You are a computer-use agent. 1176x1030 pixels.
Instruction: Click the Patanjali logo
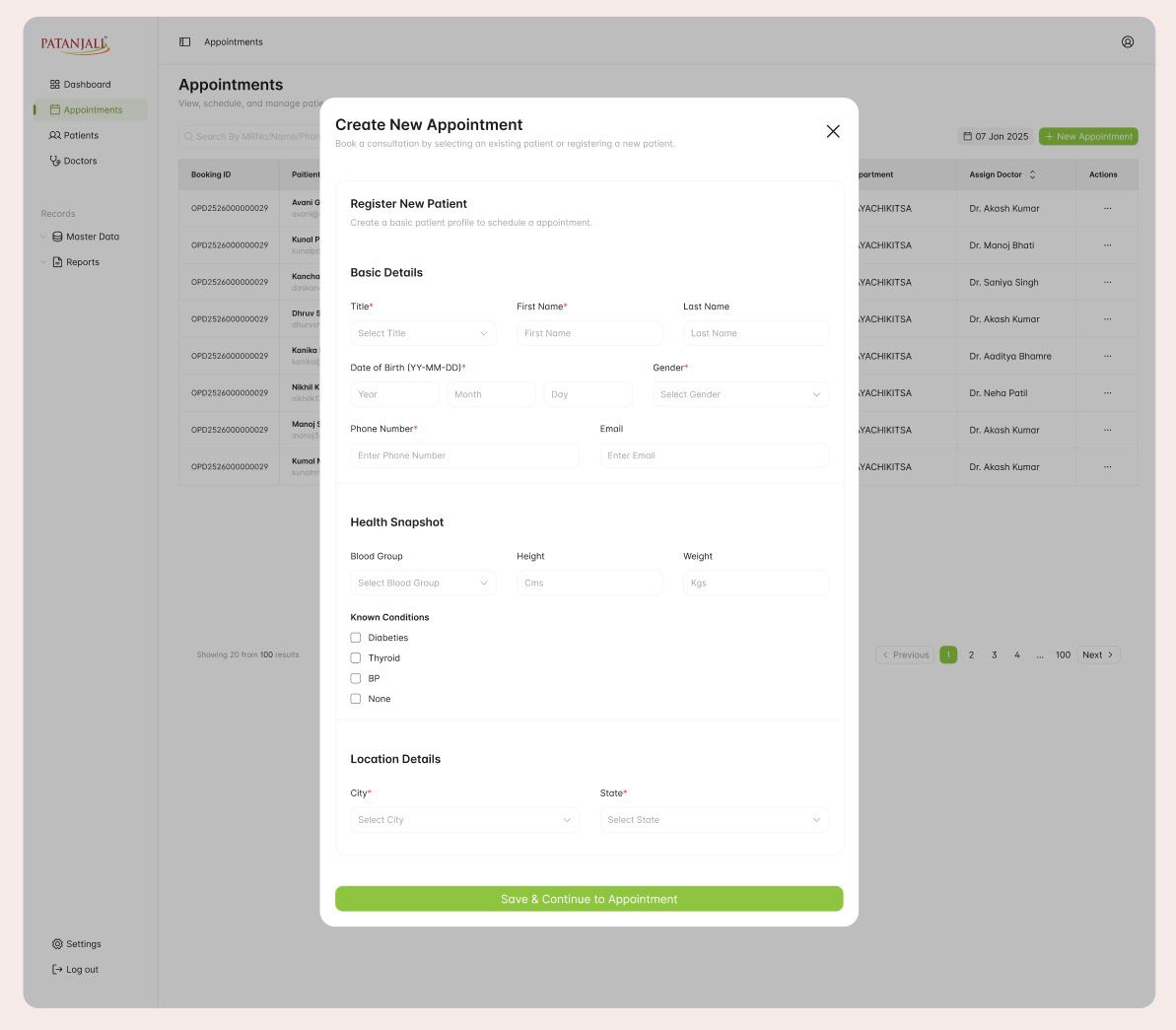[75, 44]
